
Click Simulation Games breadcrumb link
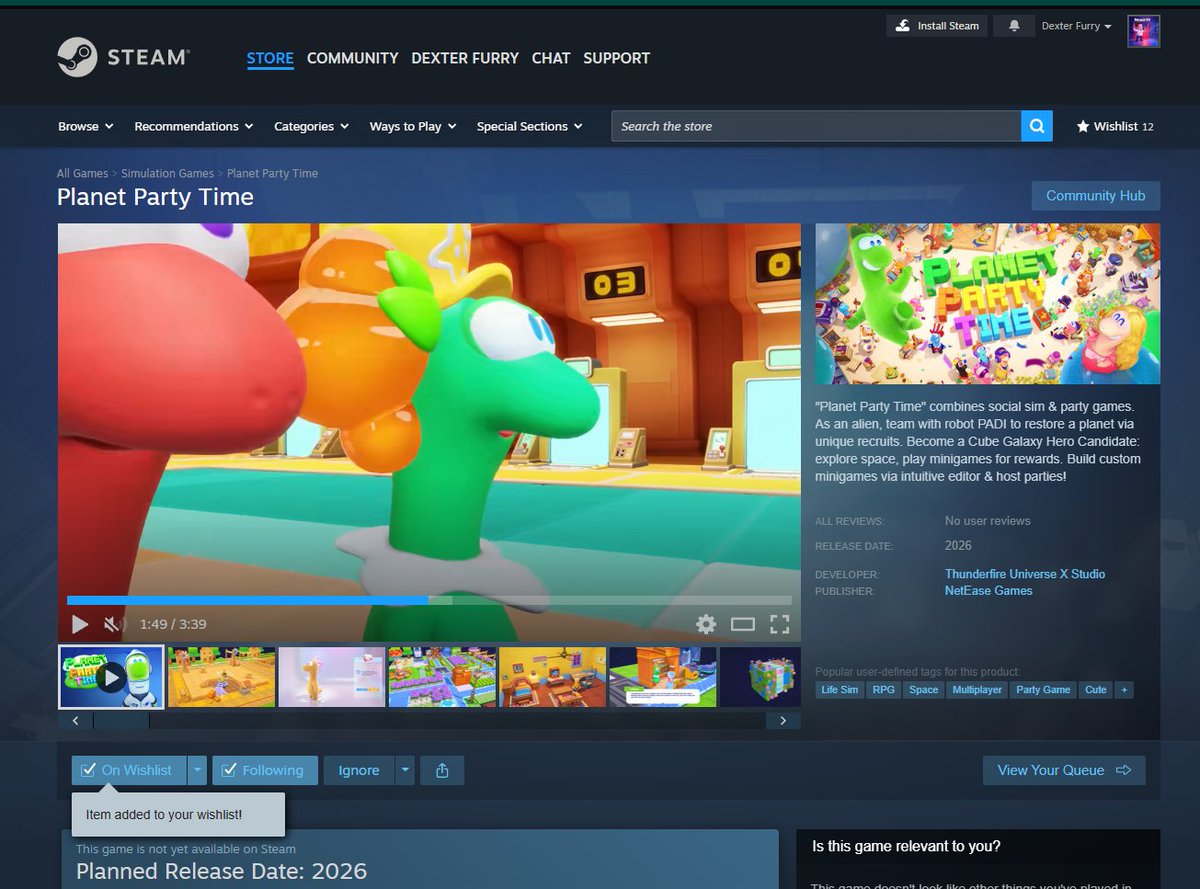(x=167, y=173)
